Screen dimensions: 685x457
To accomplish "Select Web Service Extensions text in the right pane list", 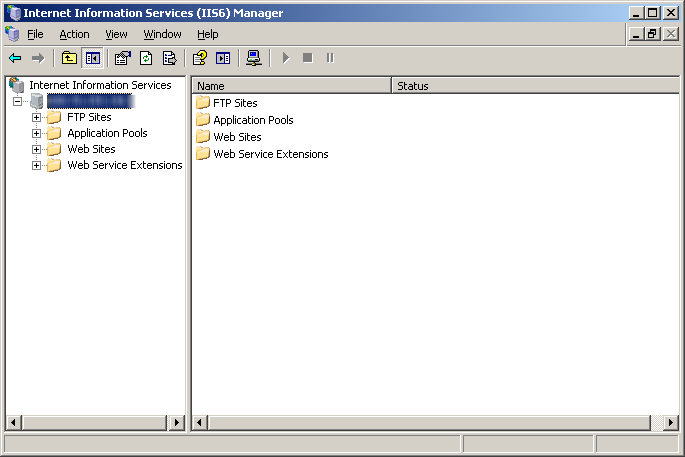I will pos(271,154).
